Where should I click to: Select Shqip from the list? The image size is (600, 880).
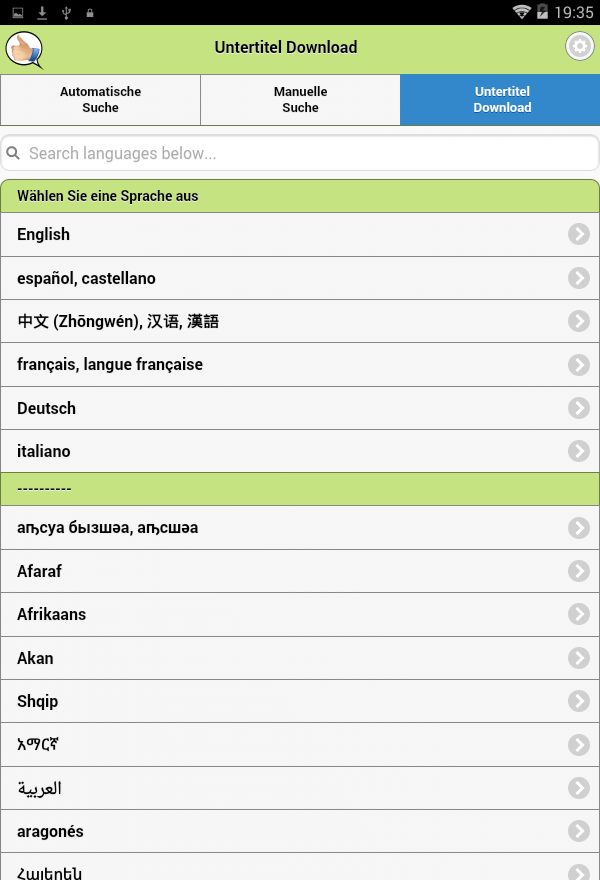300,701
